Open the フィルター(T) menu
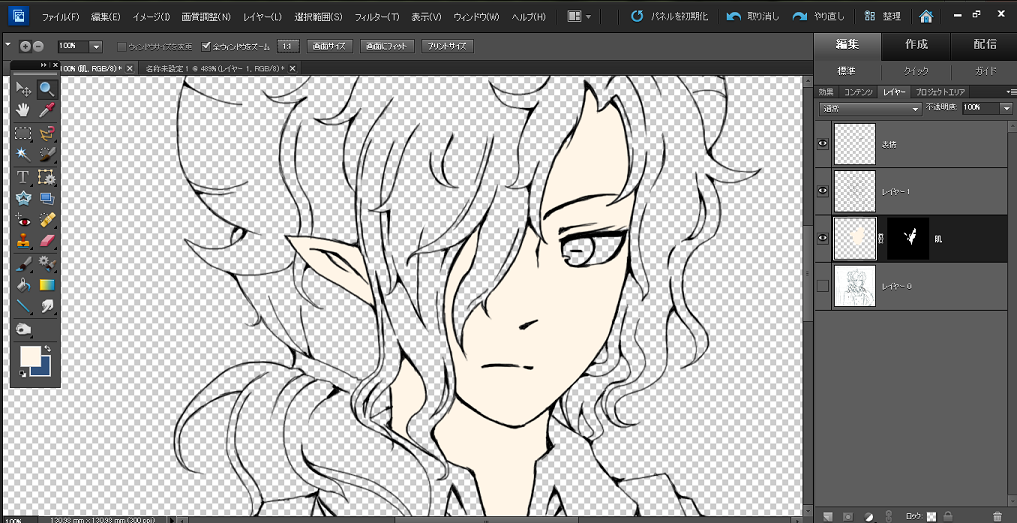 (377, 17)
